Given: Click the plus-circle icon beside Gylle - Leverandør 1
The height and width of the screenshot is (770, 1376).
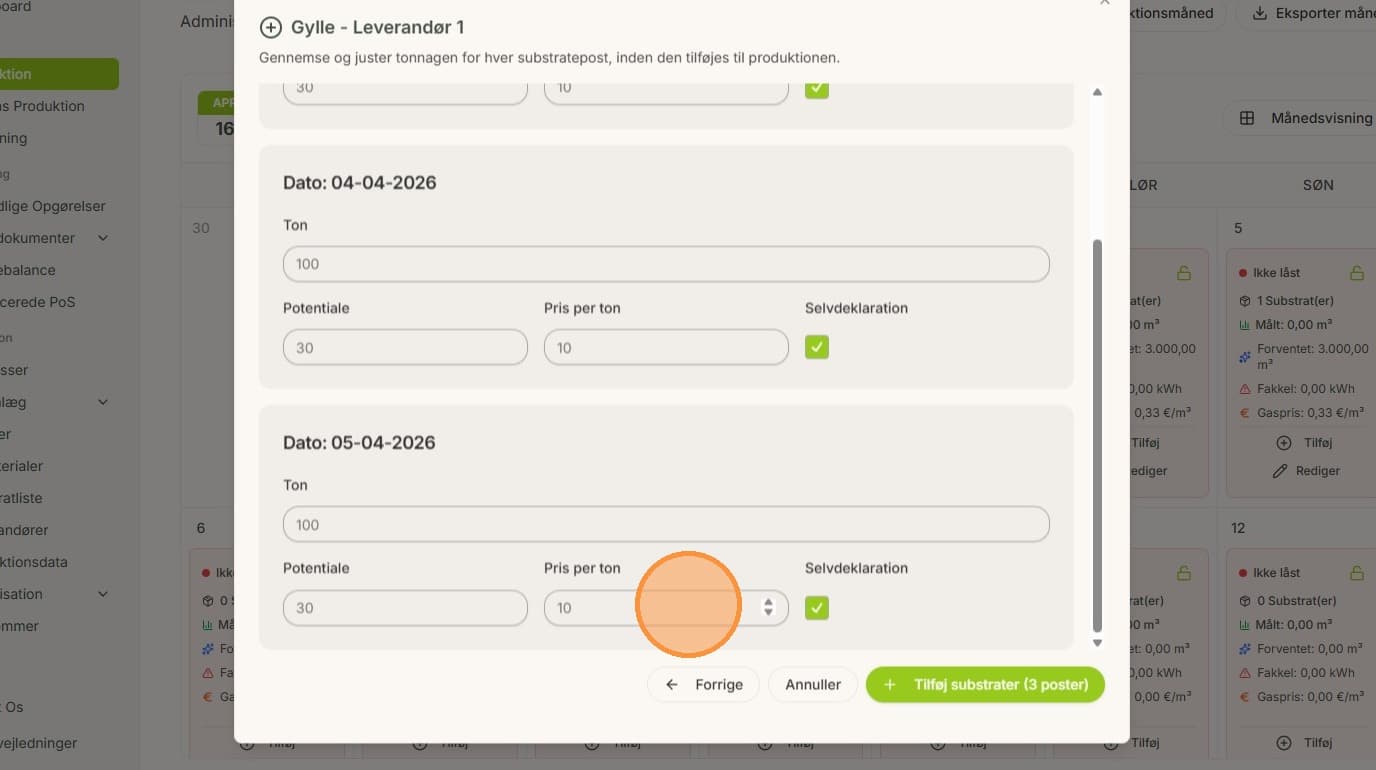Looking at the screenshot, I should click(270, 27).
